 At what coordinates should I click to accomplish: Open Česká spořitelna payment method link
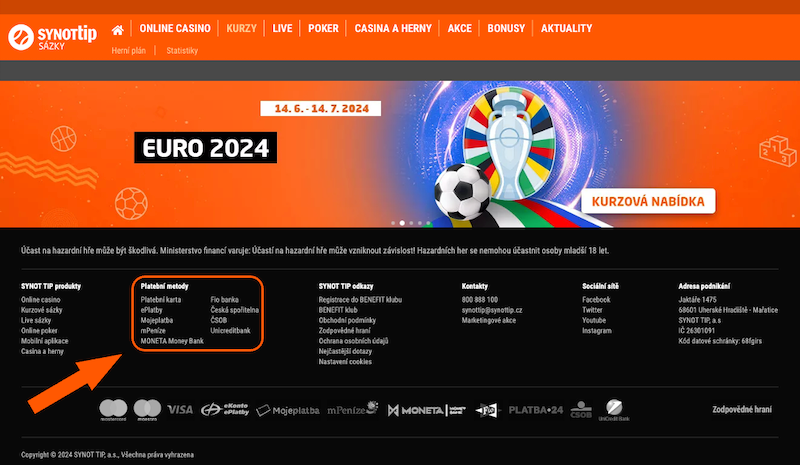click(235, 310)
